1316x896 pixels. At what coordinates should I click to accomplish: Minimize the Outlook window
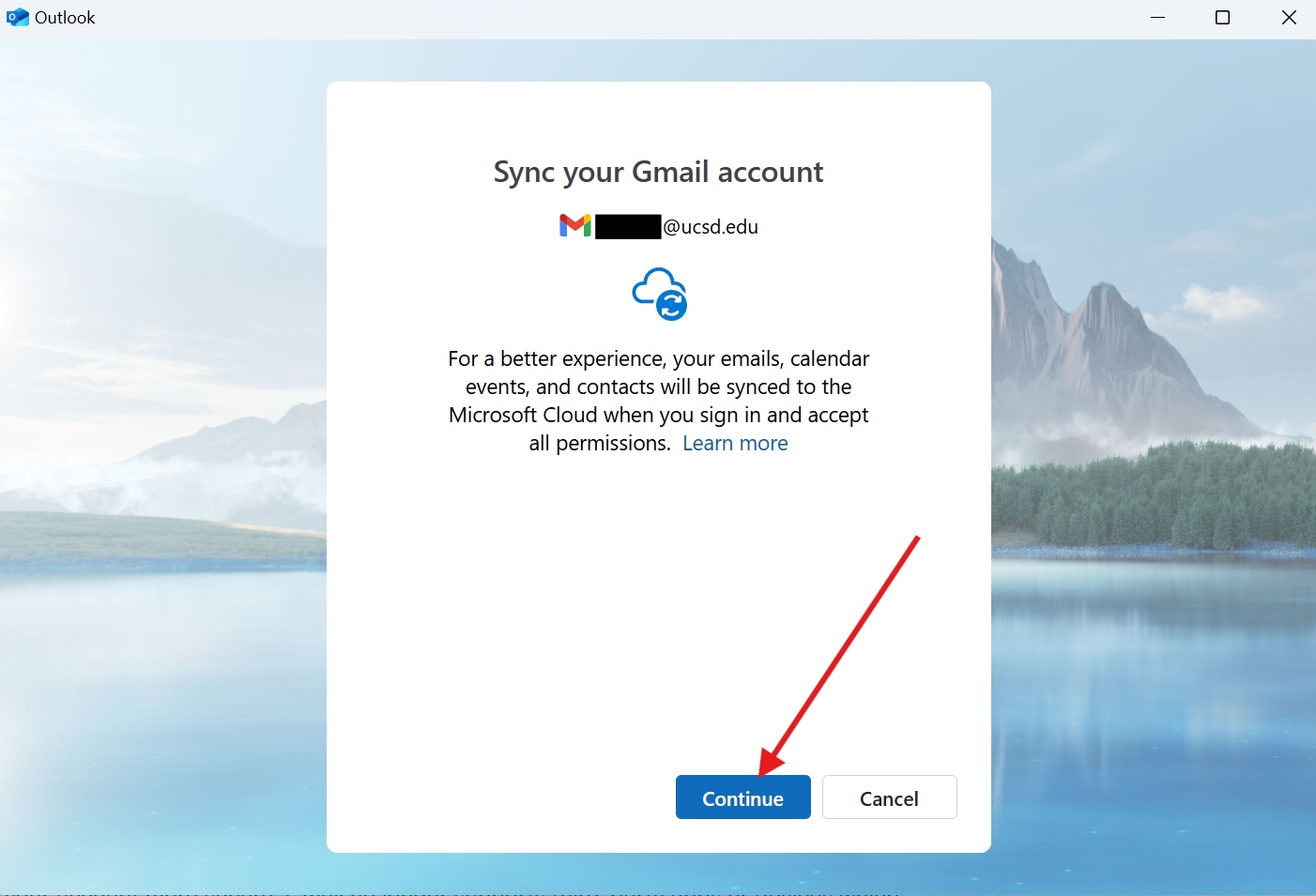pyautogui.click(x=1157, y=18)
